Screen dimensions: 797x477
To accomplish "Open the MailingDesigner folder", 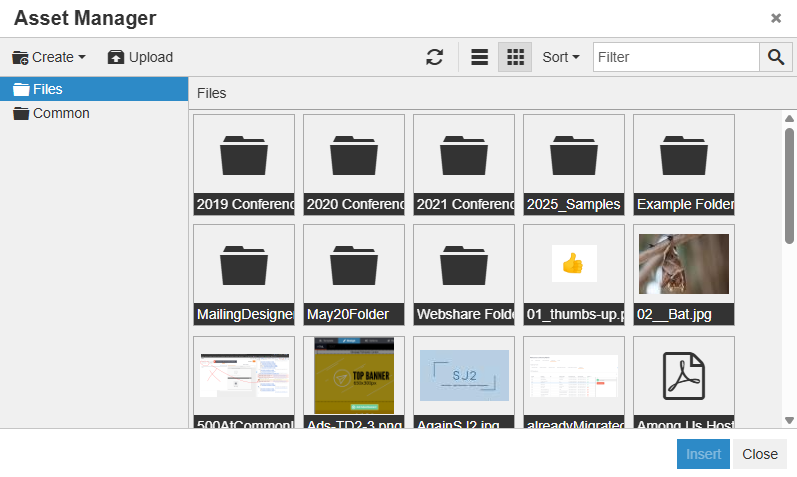I will [x=244, y=265].
